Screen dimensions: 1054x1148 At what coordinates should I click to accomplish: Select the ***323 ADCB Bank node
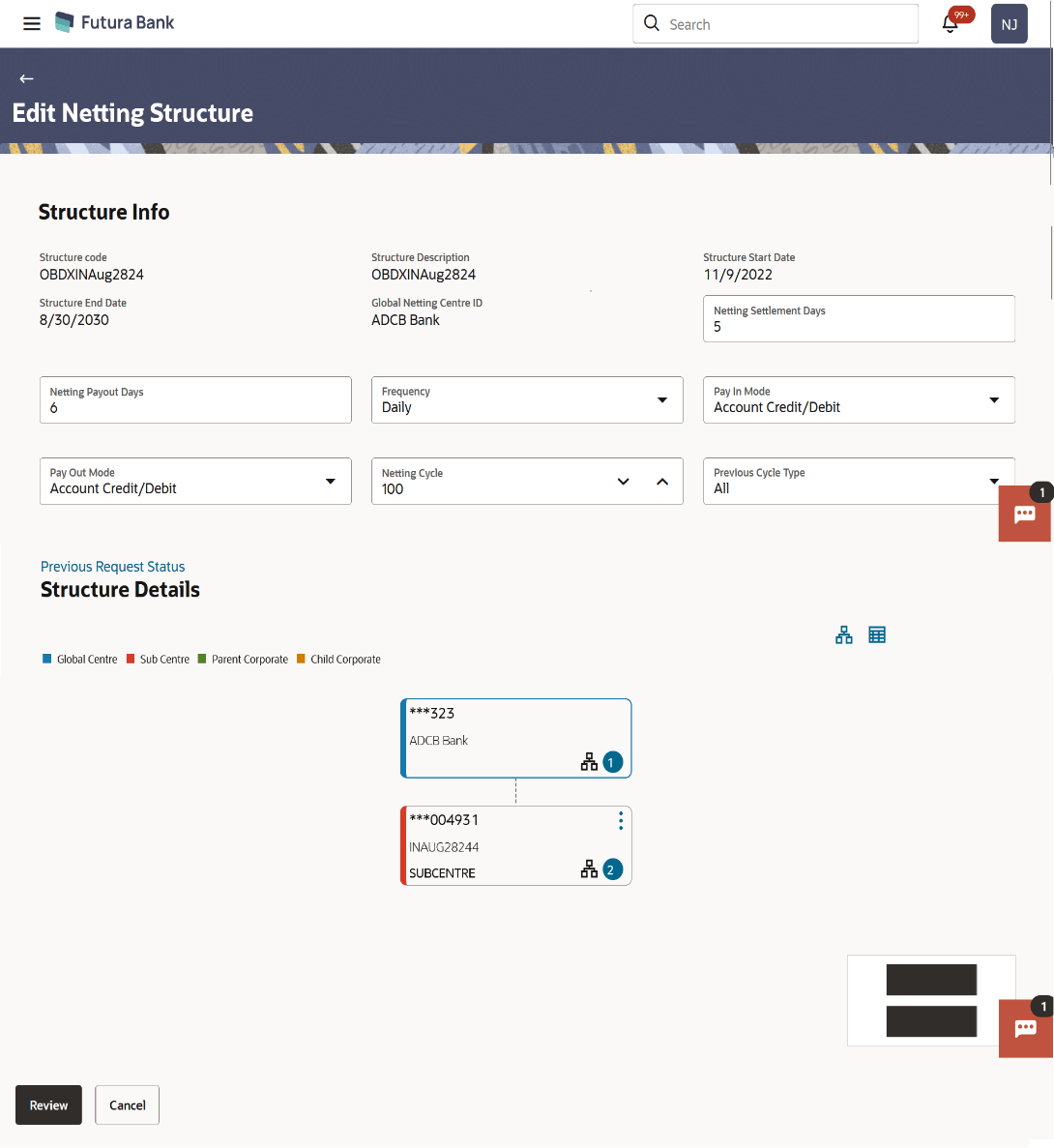pyautogui.click(x=516, y=738)
